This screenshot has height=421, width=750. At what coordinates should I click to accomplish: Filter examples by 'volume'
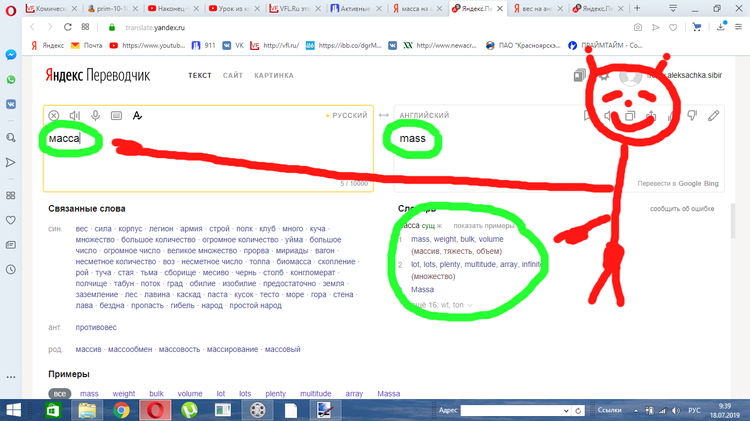(x=190, y=394)
